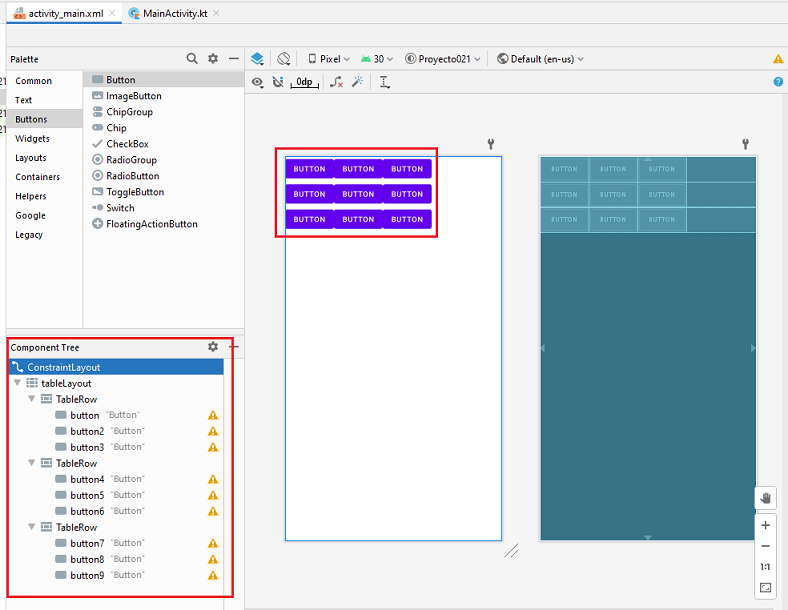Screen dimensions: 788x610
Task: Zoom to fit screen icon
Action: (765, 587)
